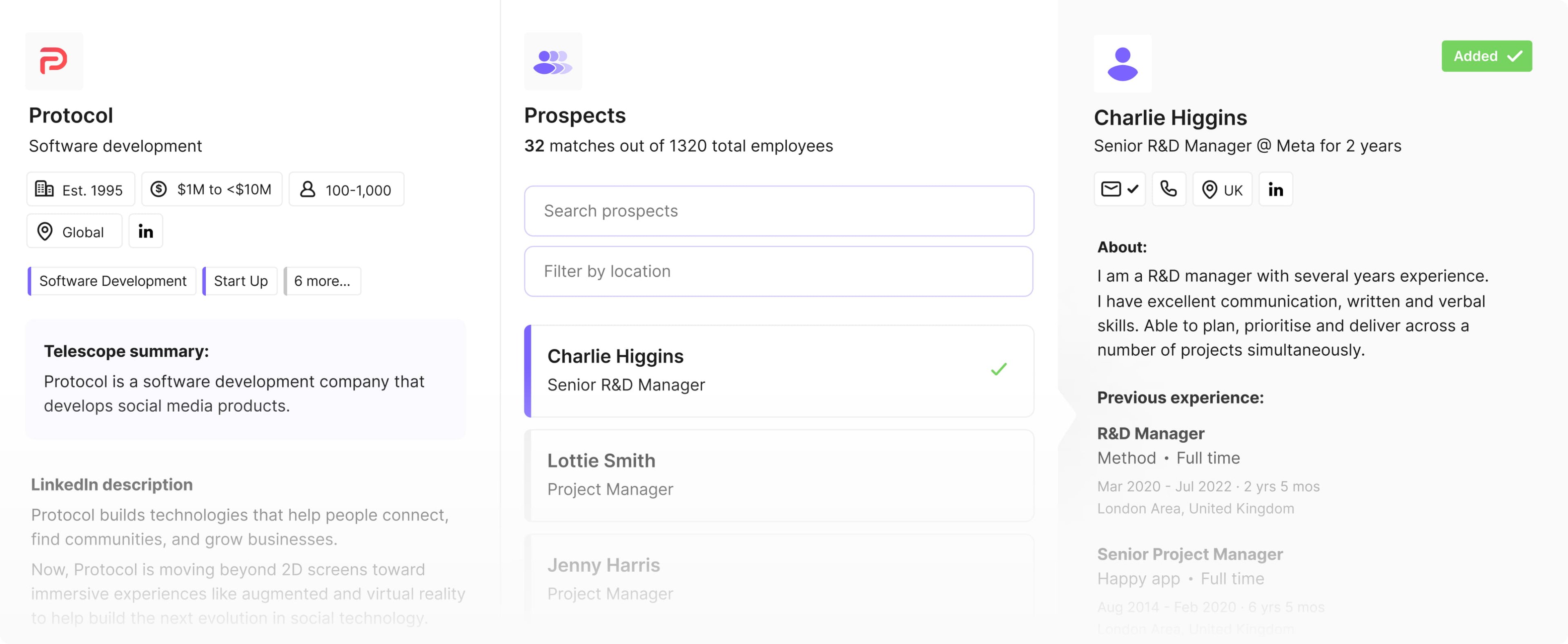Click into the Search prospects field

tap(779, 211)
